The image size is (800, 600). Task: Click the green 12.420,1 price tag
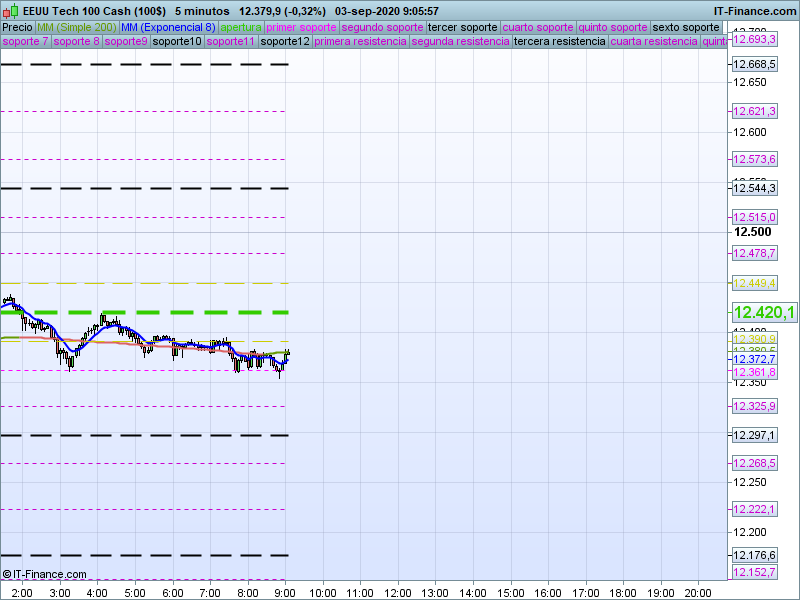pos(764,313)
